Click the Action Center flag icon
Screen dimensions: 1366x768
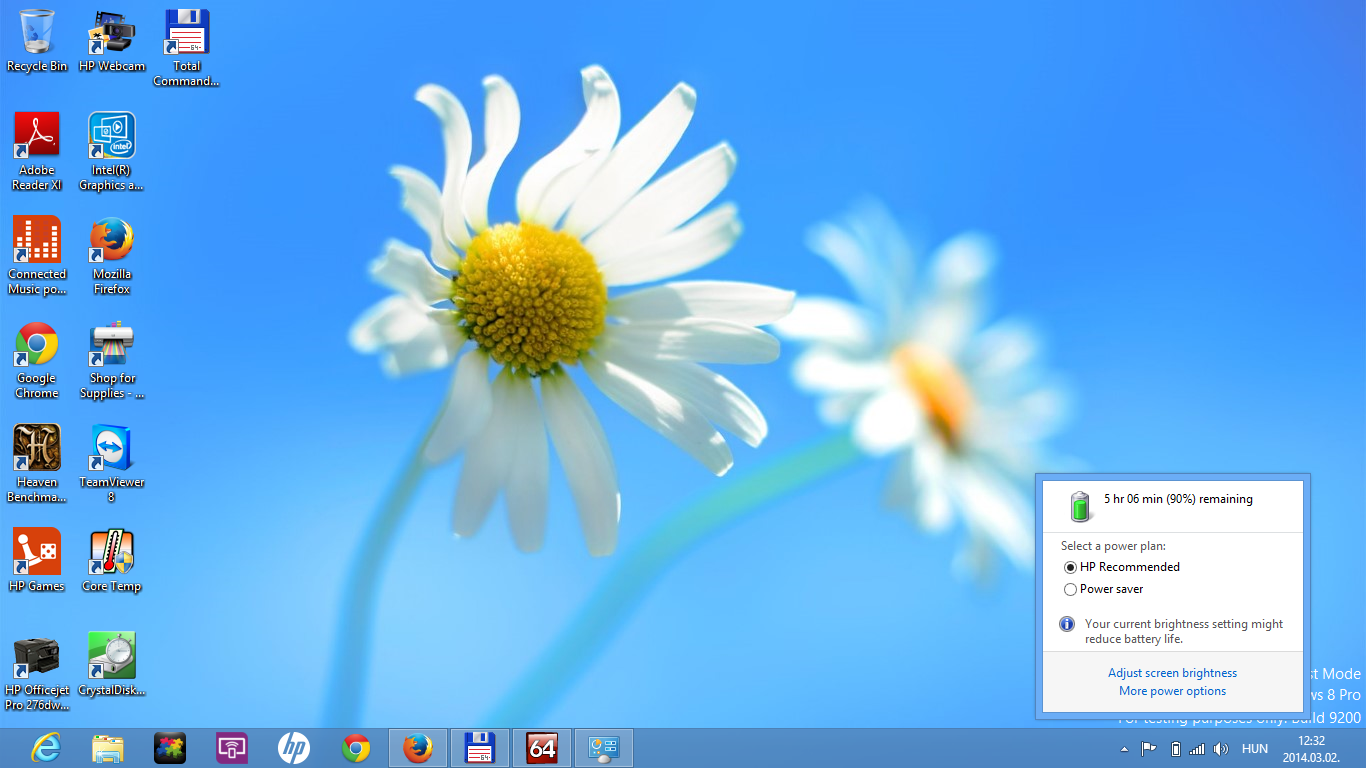(1149, 749)
